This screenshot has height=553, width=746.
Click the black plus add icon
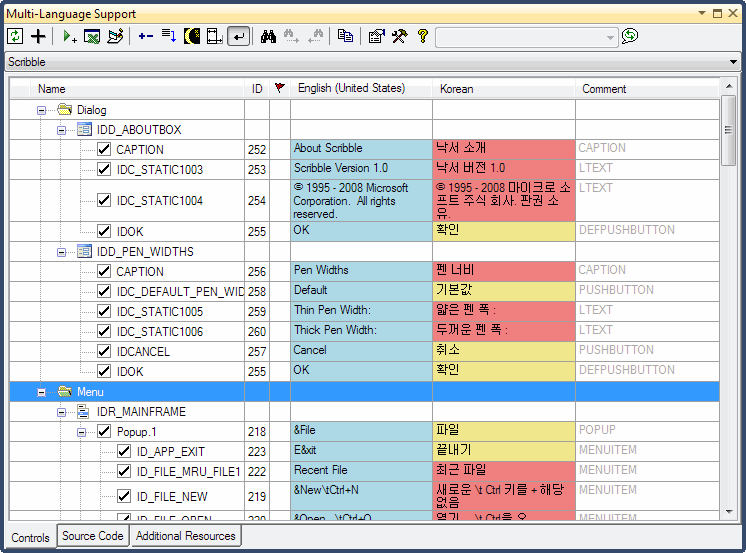click(x=39, y=36)
